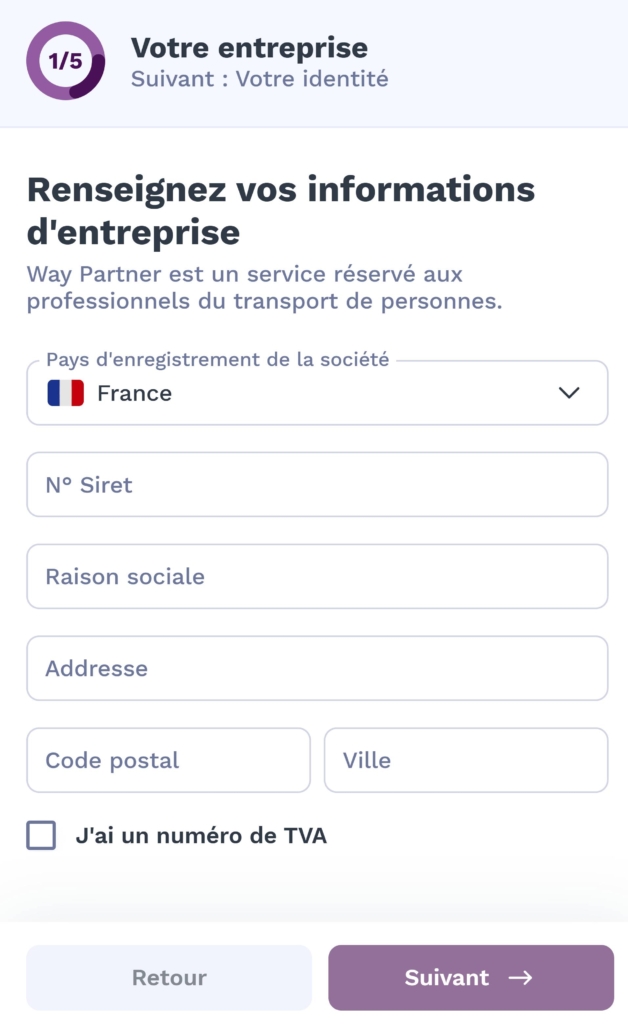628x1024 pixels.
Task: Click the "J'ai un numéro de TVA" label
Action: pyautogui.click(x=201, y=835)
